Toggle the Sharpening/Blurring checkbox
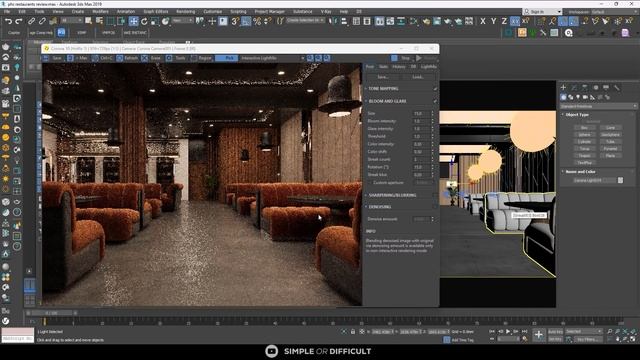Screen dimensions: 640x360 (436, 196)
